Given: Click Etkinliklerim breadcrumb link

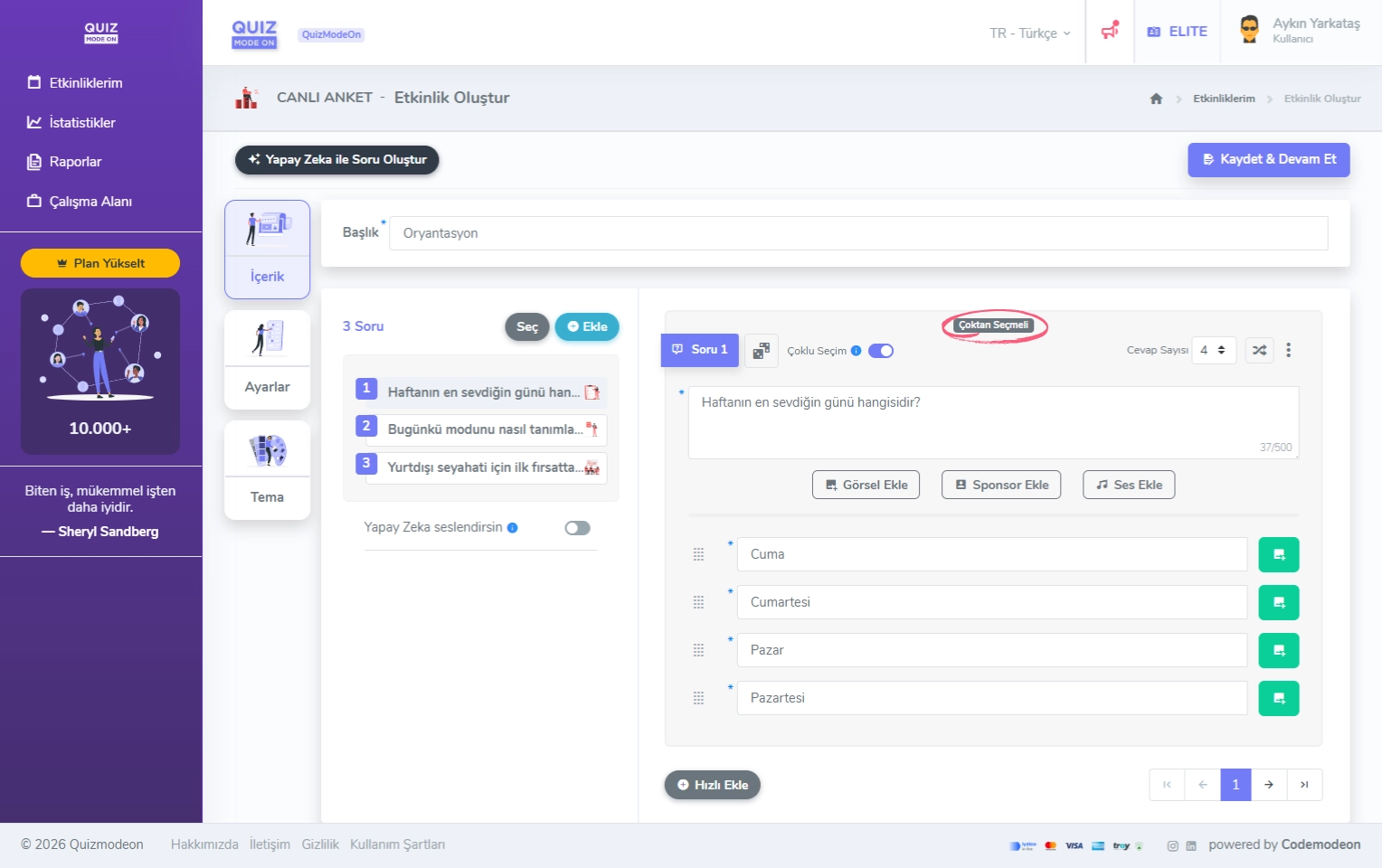Looking at the screenshot, I should (x=1224, y=99).
